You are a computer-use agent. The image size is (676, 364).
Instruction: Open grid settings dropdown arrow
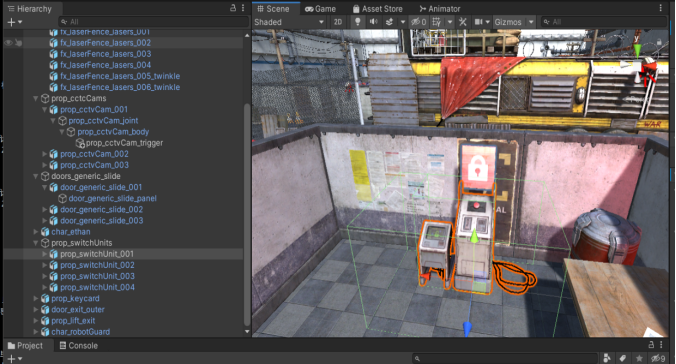[450, 22]
